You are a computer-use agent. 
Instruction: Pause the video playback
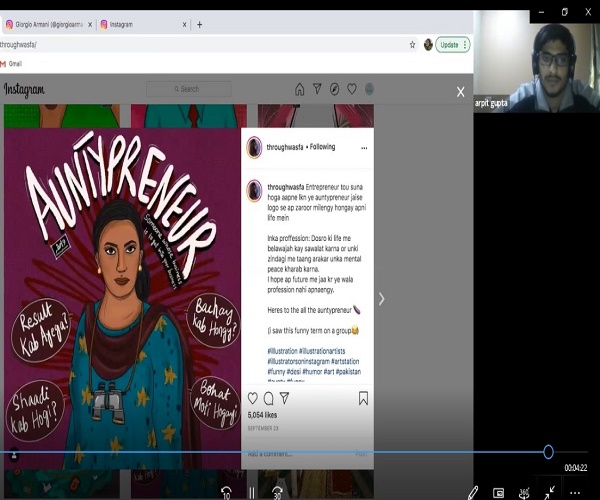252,493
